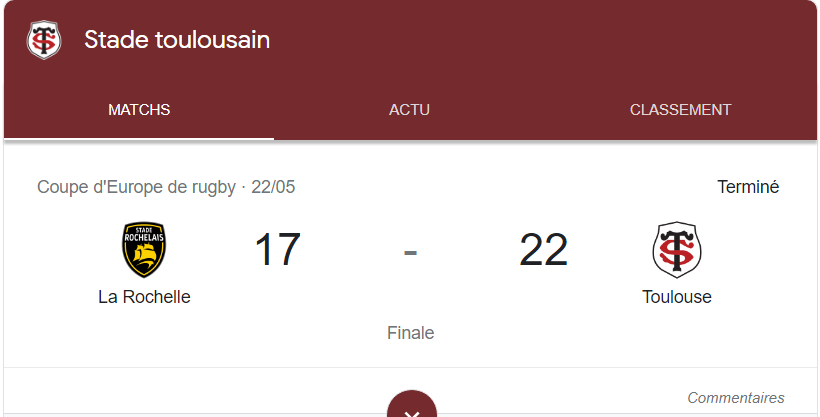Open the Commentaires link
The image size is (820, 417).
pos(736,398)
